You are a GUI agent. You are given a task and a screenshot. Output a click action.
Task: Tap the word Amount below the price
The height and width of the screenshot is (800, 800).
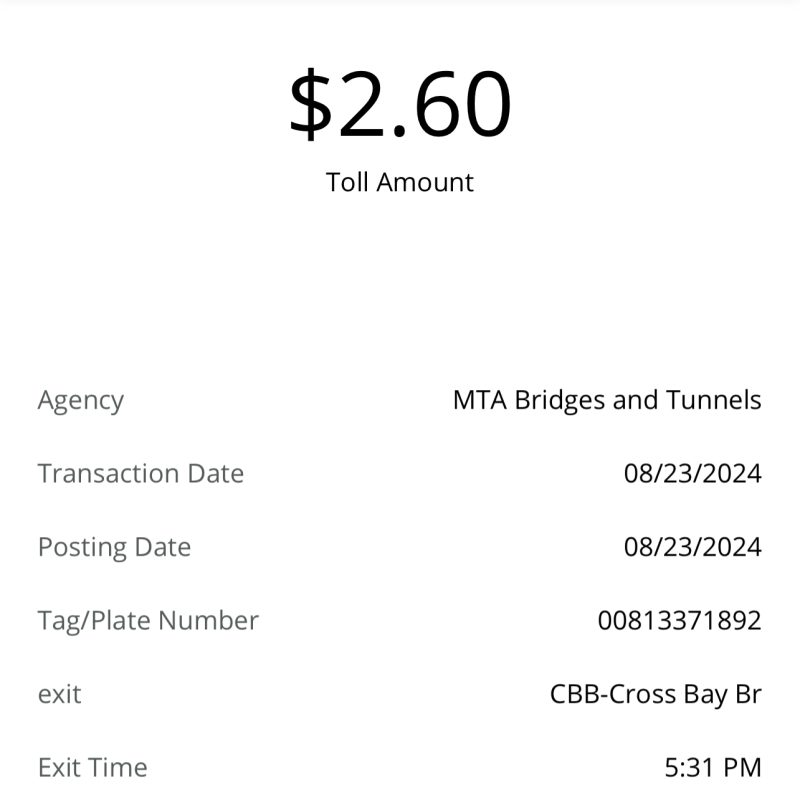click(x=425, y=182)
